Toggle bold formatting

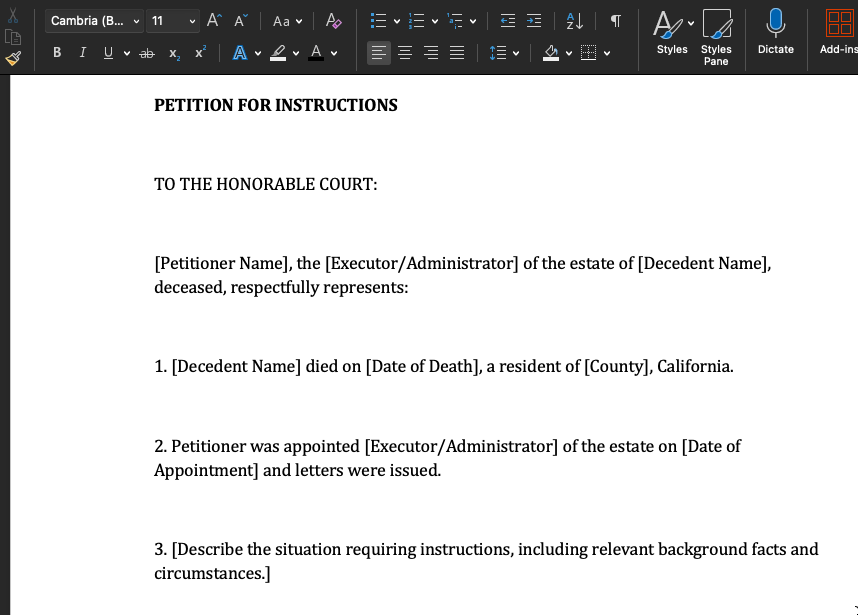coord(57,53)
